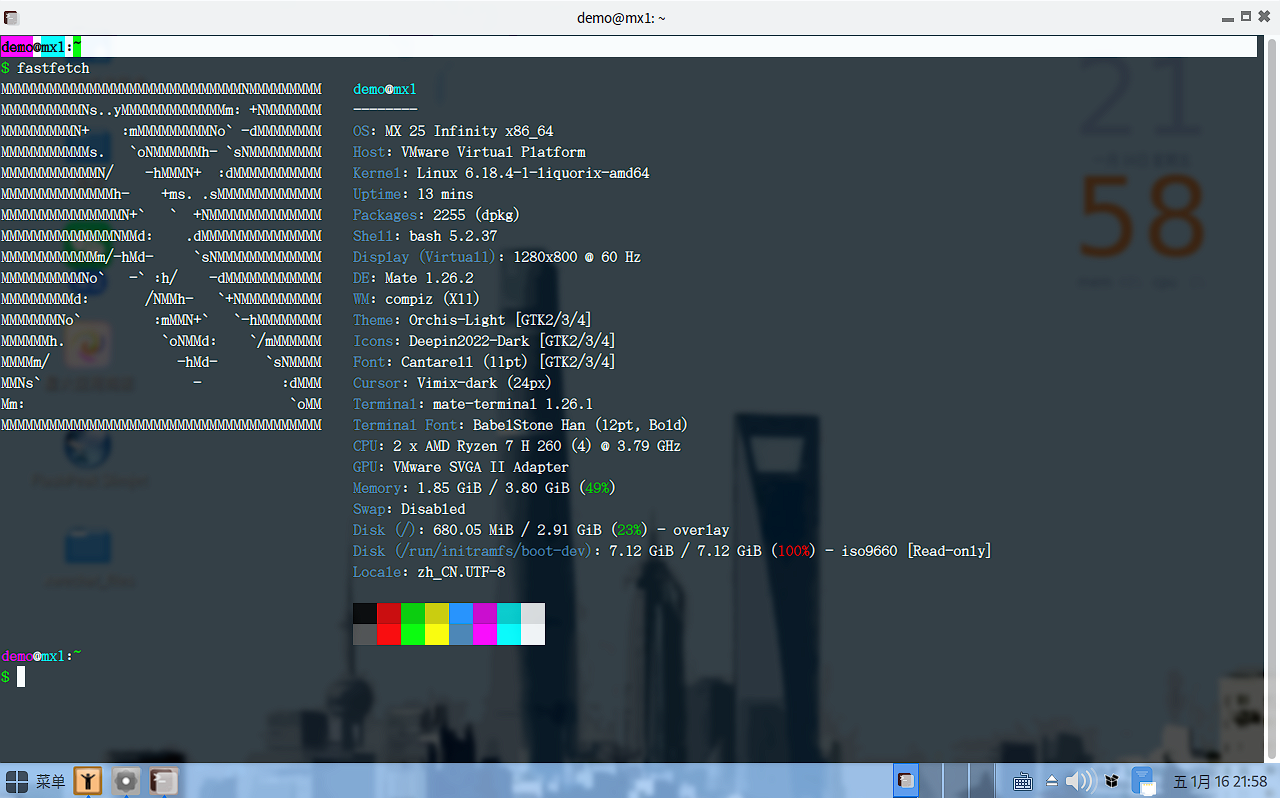Click the eject removable media tray icon

(1052, 781)
